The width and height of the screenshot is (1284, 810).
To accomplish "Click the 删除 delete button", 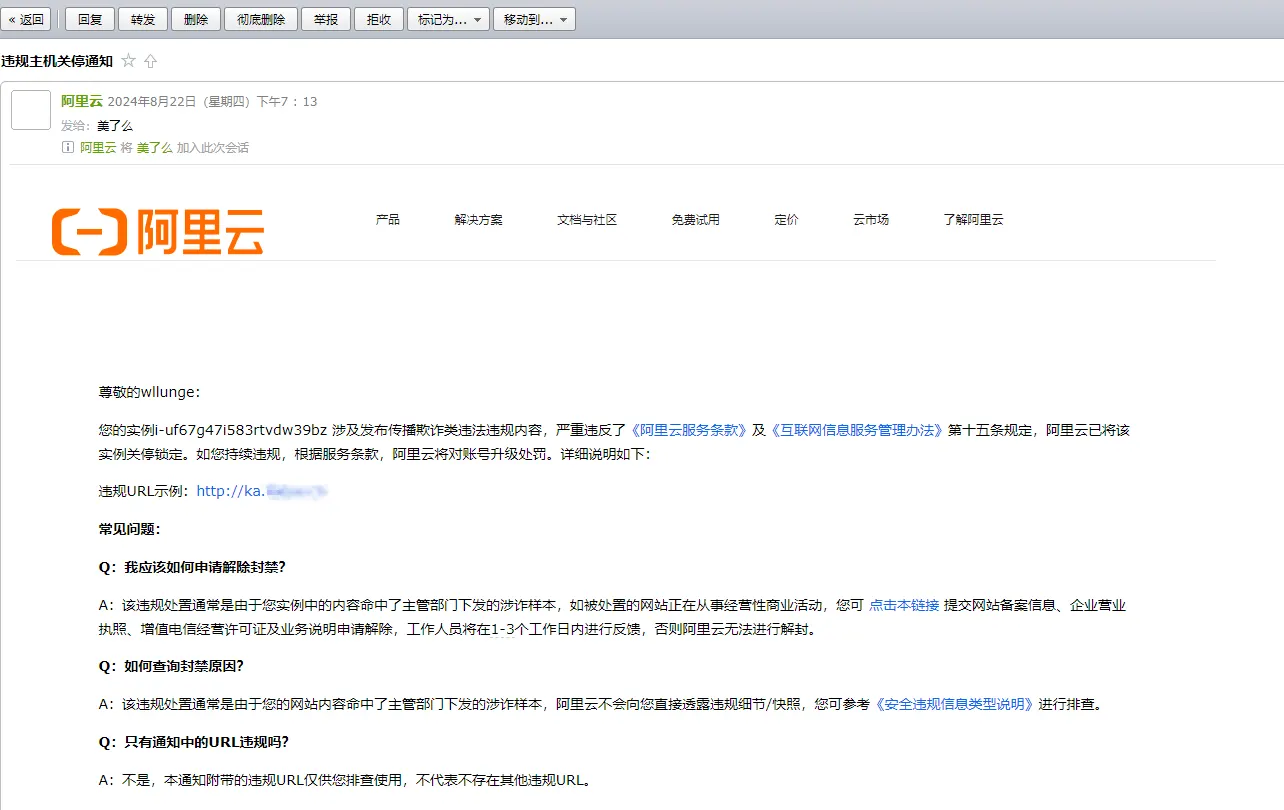I will pyautogui.click(x=196, y=19).
